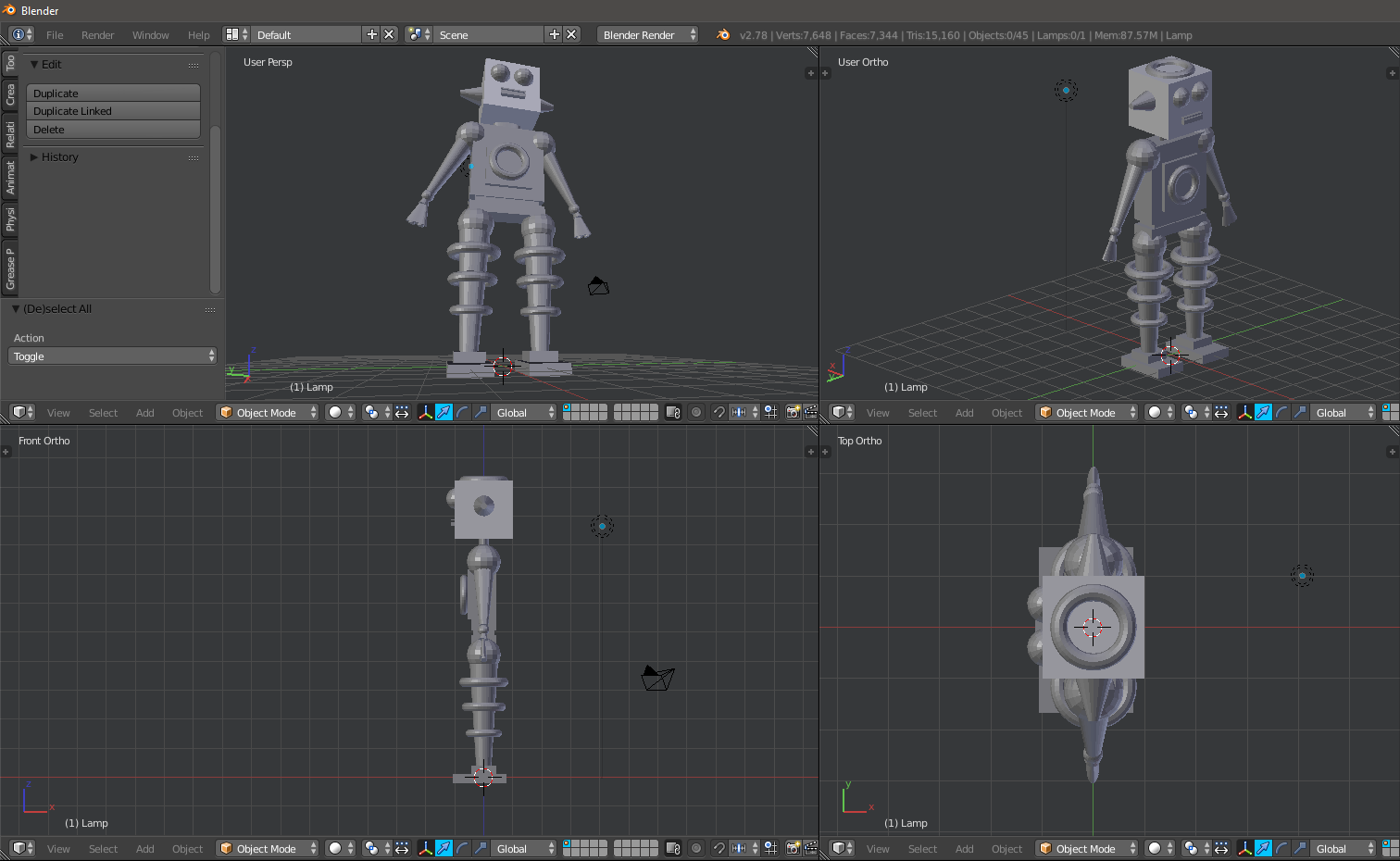Open the Object Mode dropdown
This screenshot has width=1400, height=861.
click(267, 412)
